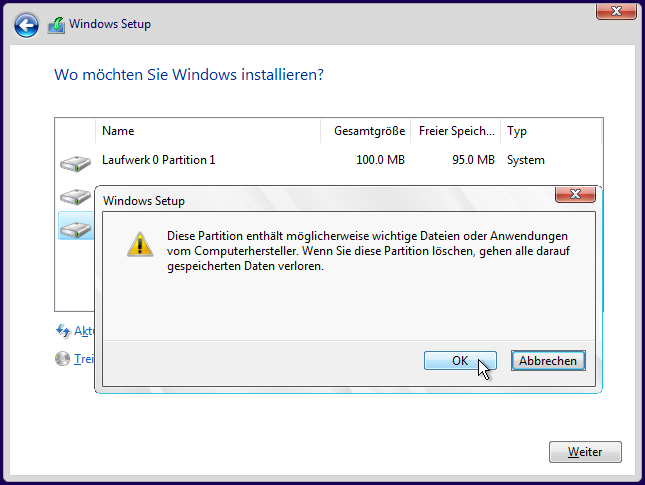Open the partly hidden Treiber laden link
The height and width of the screenshot is (485, 645).
[x=84, y=359]
